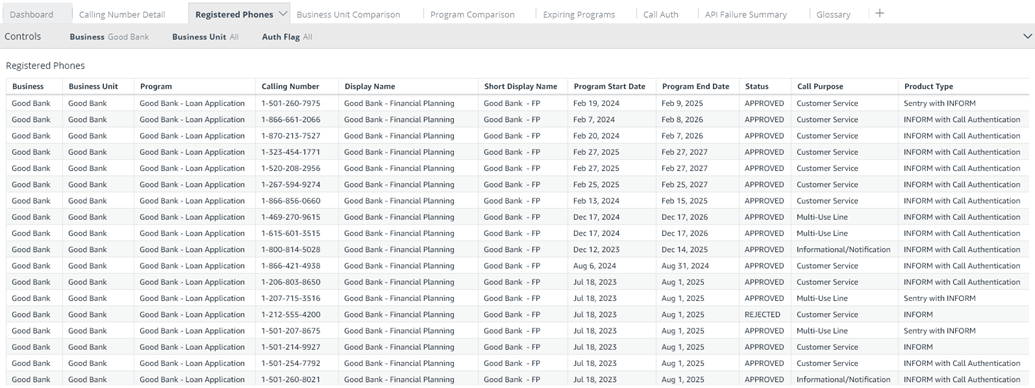This screenshot has height=388, width=1035.
Task: Switch to the Calling Number Detail tab
Action: tap(122, 14)
